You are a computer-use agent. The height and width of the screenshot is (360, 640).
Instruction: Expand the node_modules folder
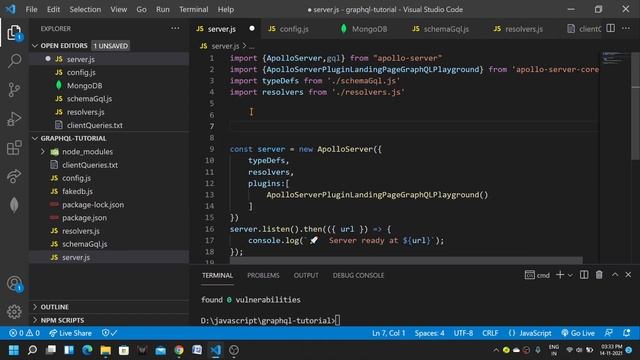pyautogui.click(x=42, y=151)
